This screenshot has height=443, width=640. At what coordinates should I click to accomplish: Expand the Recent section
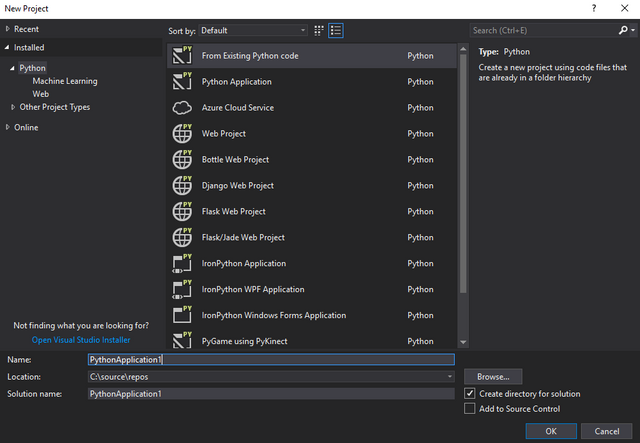[x=7, y=29]
